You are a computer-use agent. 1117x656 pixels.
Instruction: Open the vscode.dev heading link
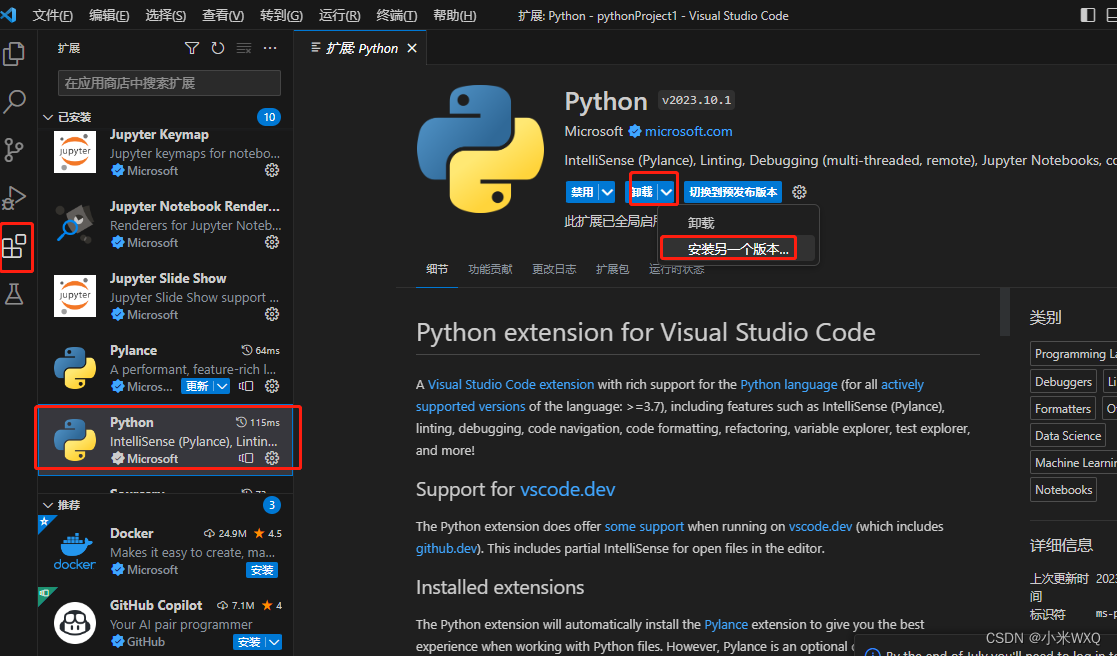point(567,489)
